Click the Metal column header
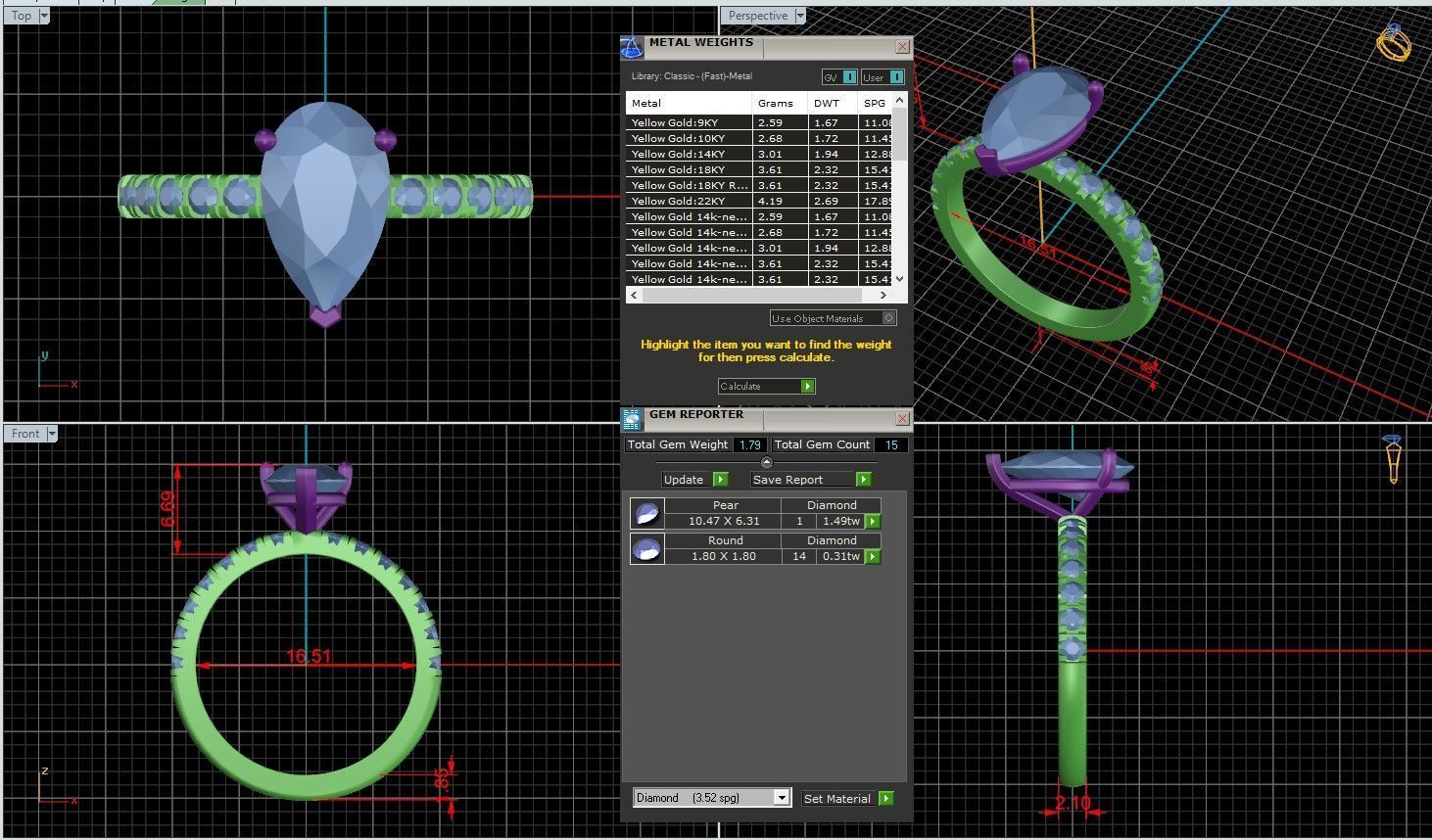Screen dimensions: 1432x840 pyautogui.click(x=690, y=103)
